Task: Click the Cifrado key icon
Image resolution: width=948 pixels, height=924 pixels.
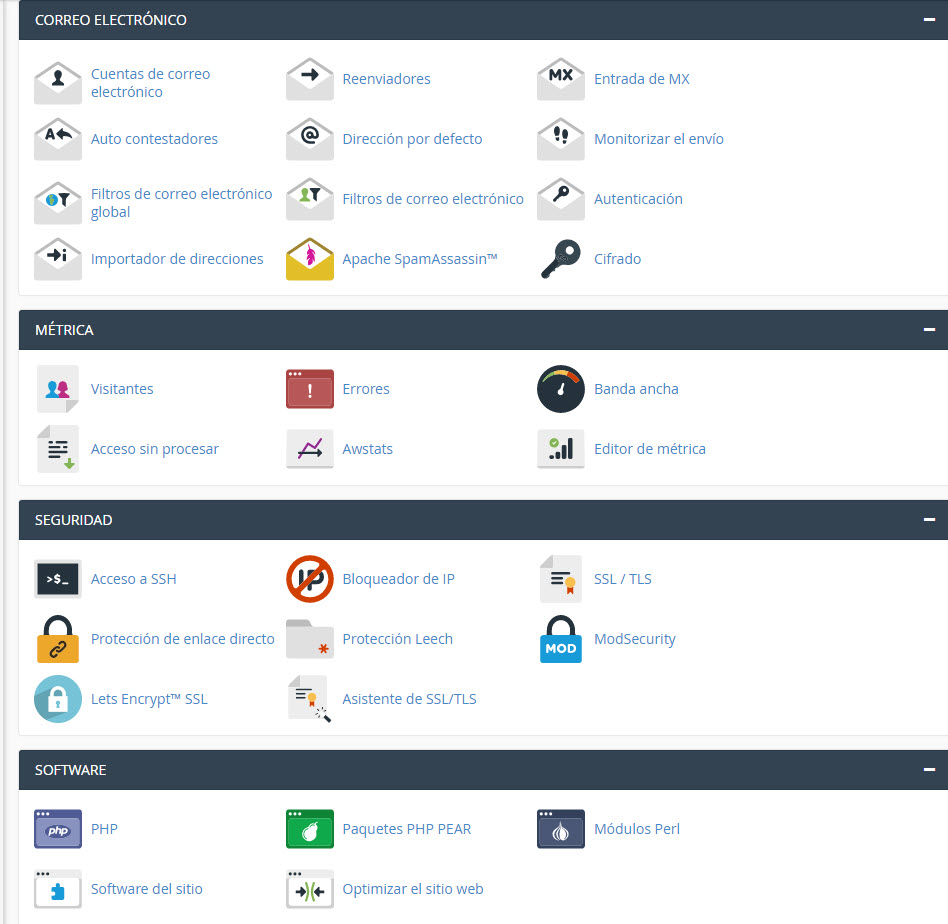Action: click(x=561, y=259)
